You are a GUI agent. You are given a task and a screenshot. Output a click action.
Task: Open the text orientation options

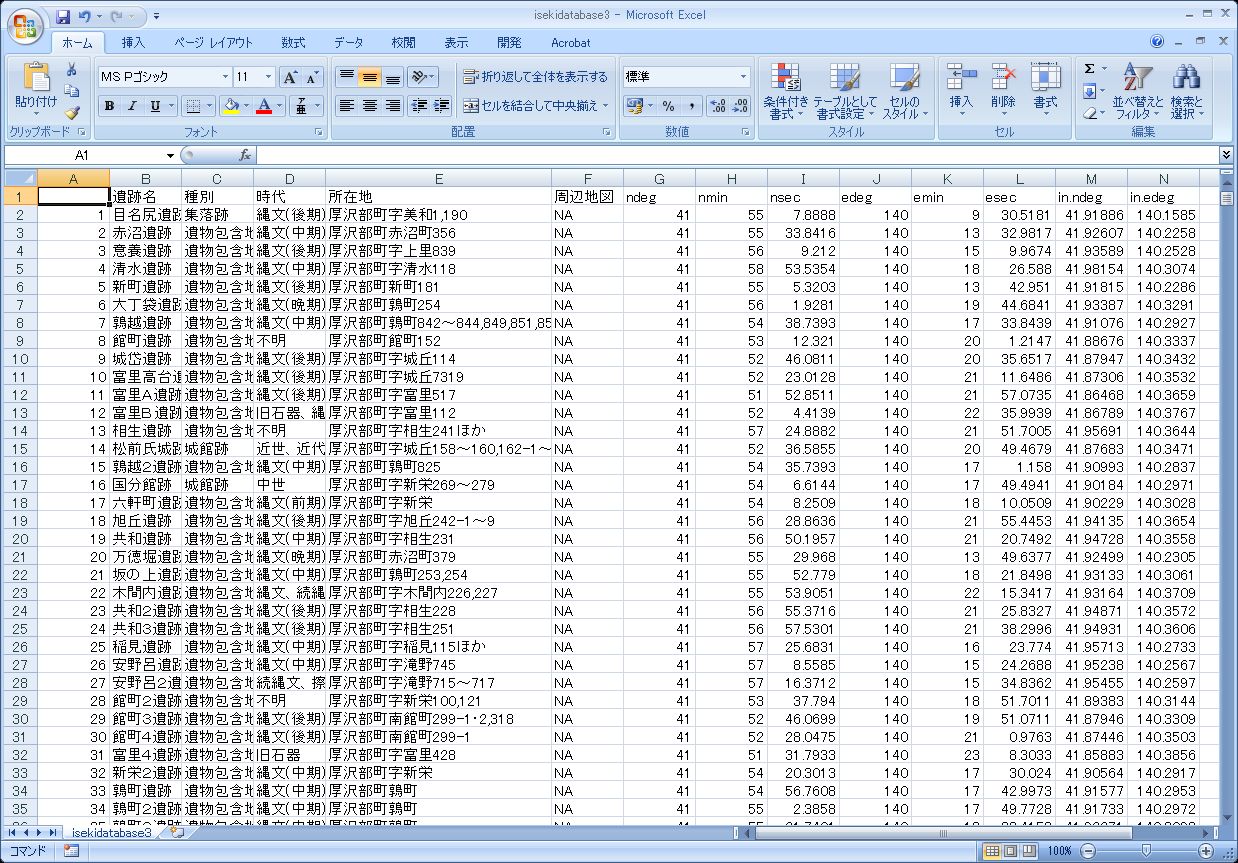pyautogui.click(x=423, y=77)
